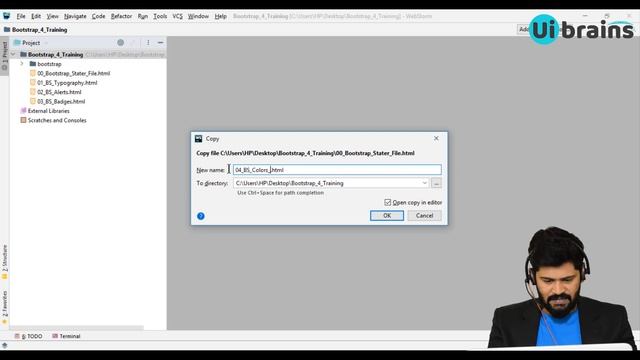This screenshot has width=640, height=360.
Task: Select 00_Bootstrap_Stater_File.html in the tree
Action: [73, 73]
